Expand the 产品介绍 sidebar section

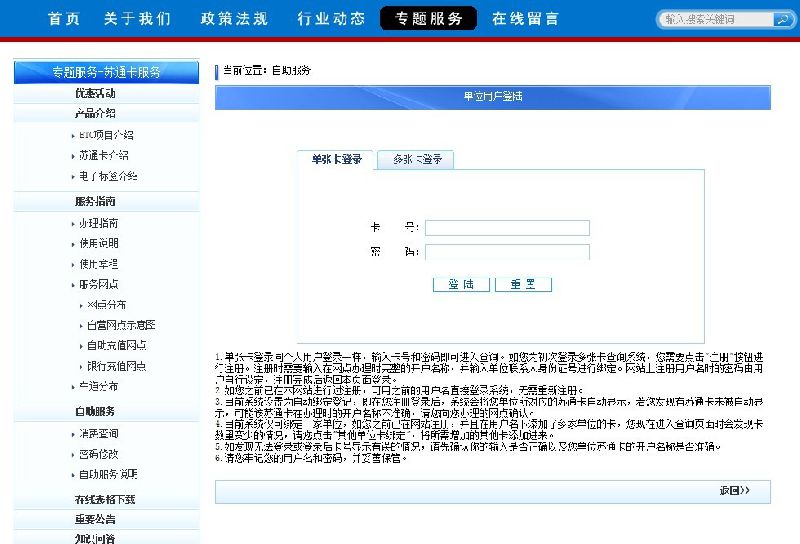95,113
